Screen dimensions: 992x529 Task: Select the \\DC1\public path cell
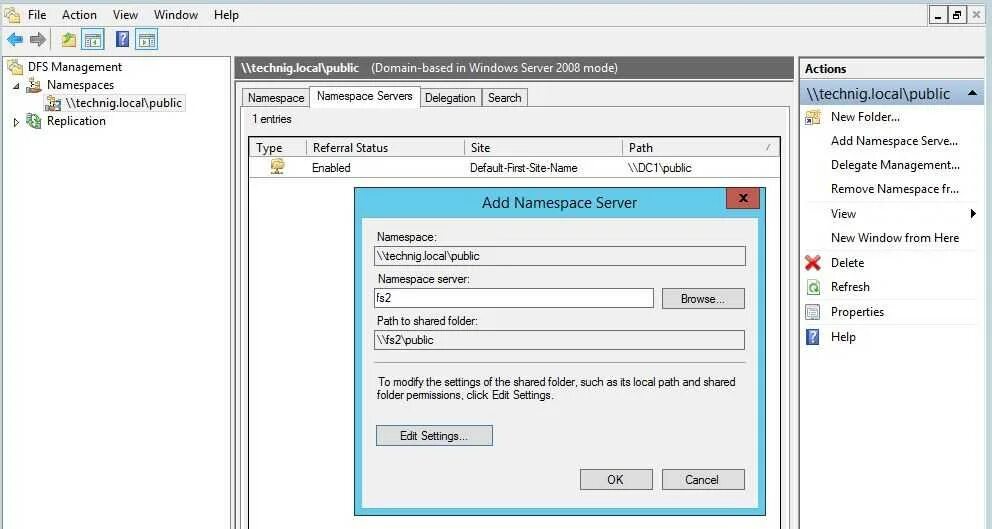[659, 168]
